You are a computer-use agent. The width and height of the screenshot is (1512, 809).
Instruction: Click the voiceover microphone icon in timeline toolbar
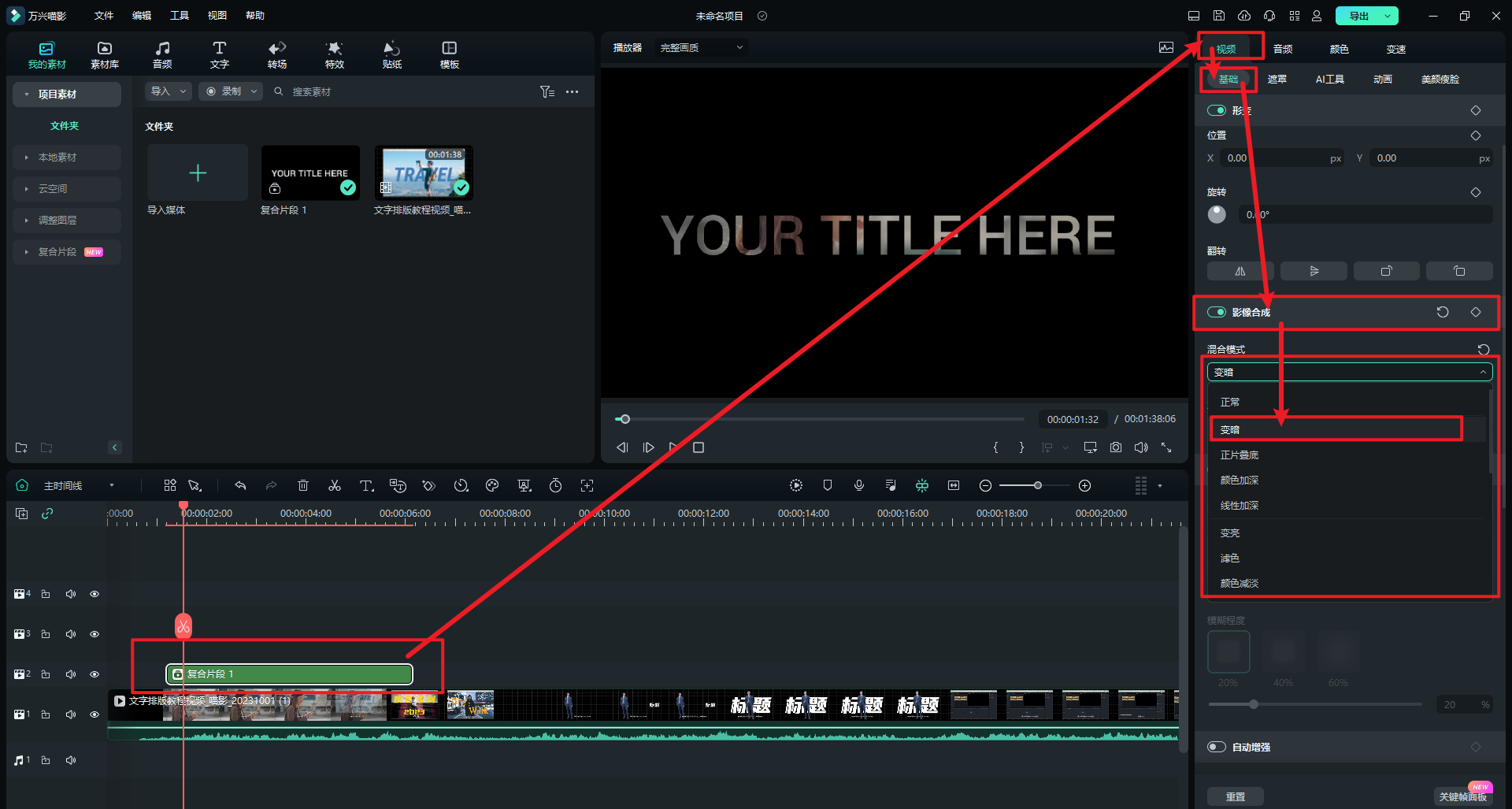coord(859,485)
